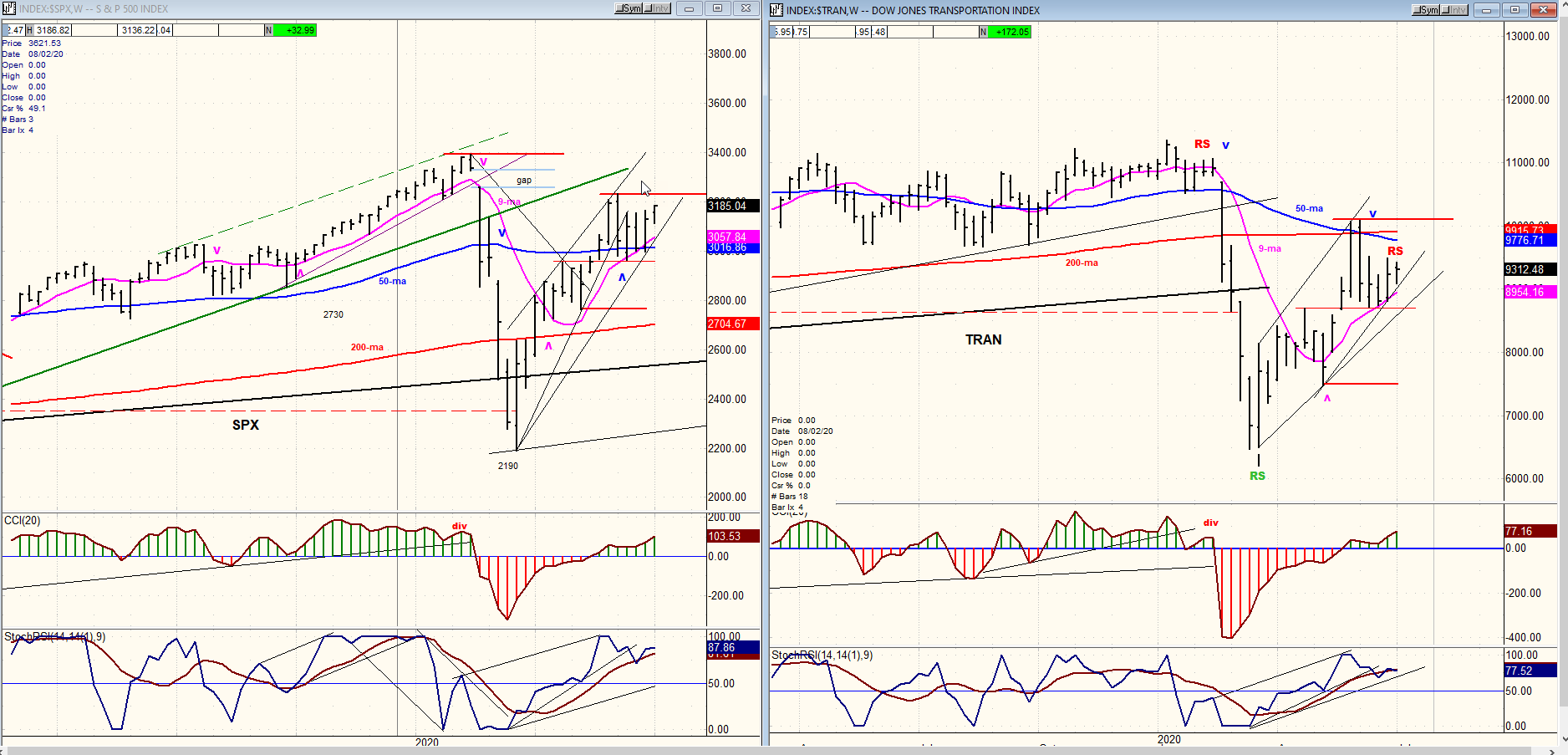1568x755 pixels.
Task: Click the 77.16 CCI value tag in TRAN
Action: (1530, 531)
